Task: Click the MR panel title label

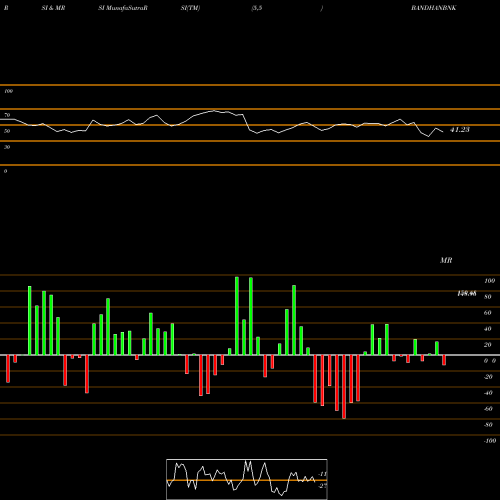Action: 446,260
